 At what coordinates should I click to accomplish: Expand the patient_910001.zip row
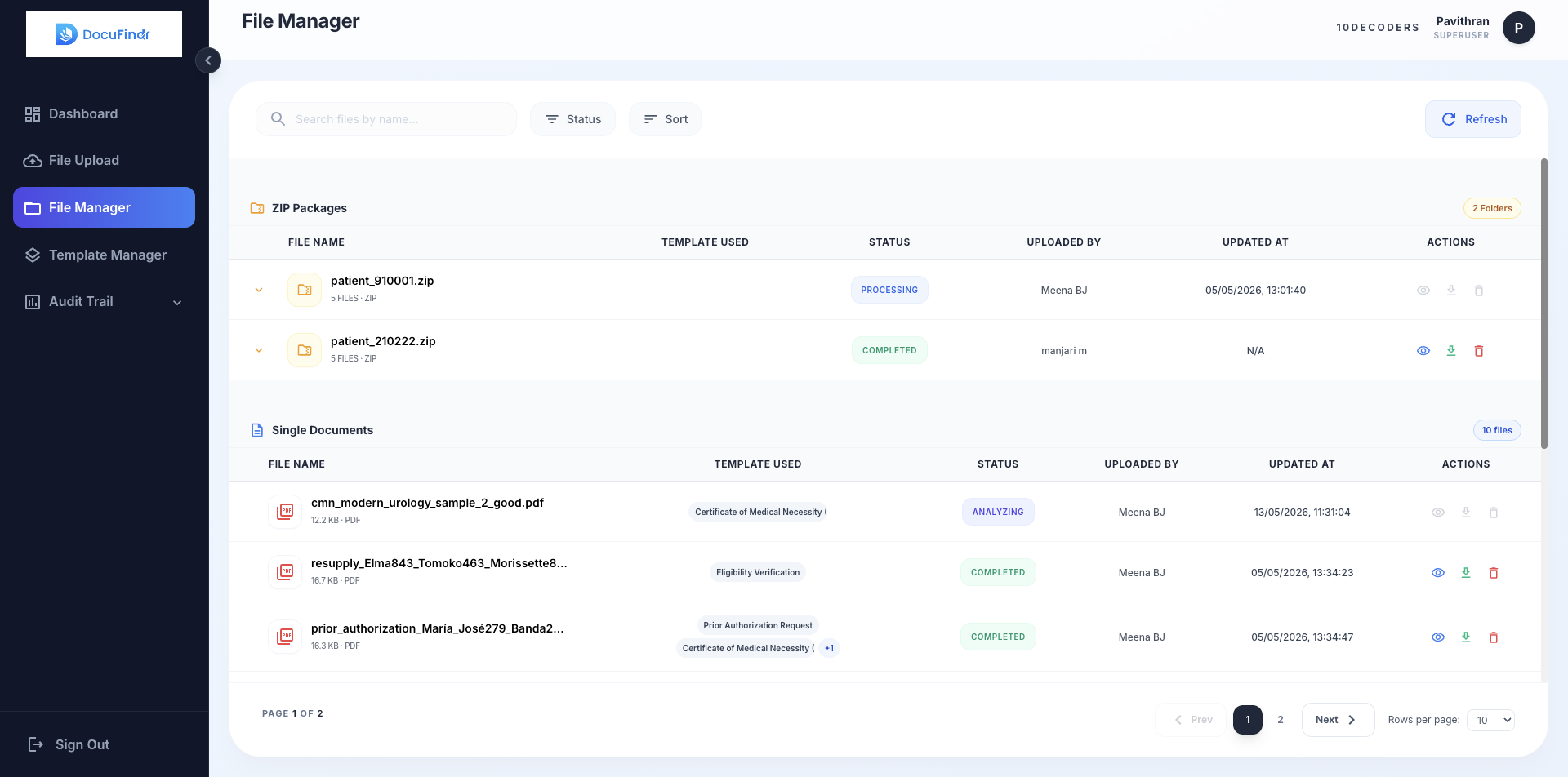[x=259, y=290]
